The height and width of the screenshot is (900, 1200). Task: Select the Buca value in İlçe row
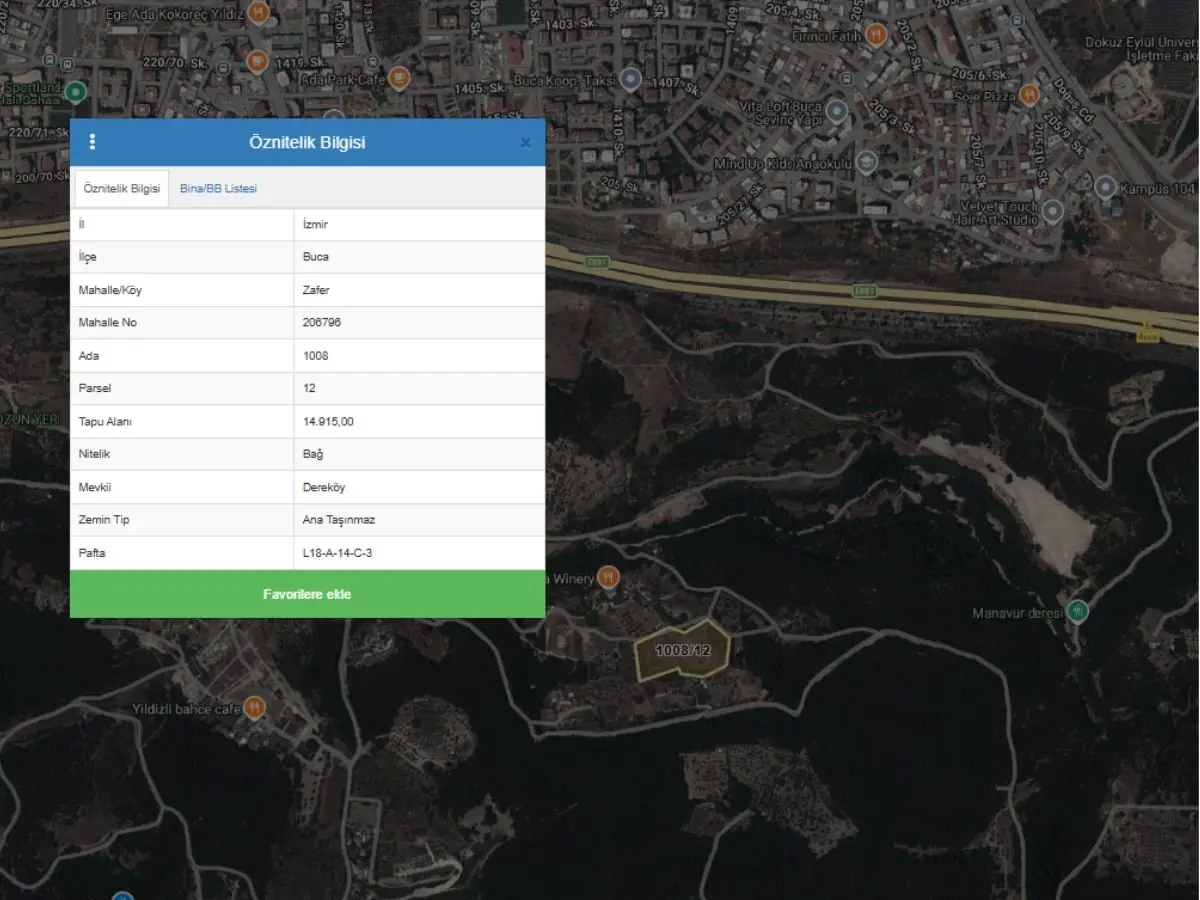pyautogui.click(x=316, y=257)
